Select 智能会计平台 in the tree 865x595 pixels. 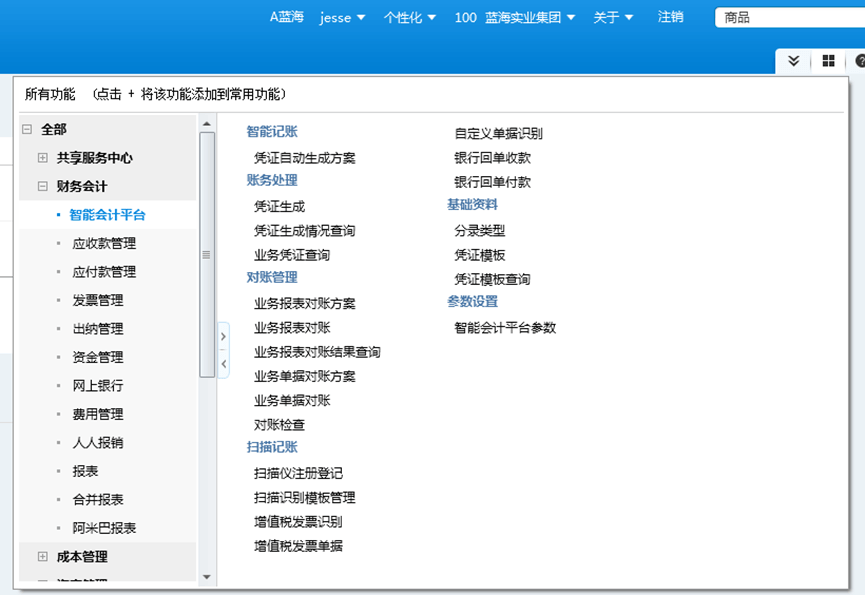click(108, 215)
